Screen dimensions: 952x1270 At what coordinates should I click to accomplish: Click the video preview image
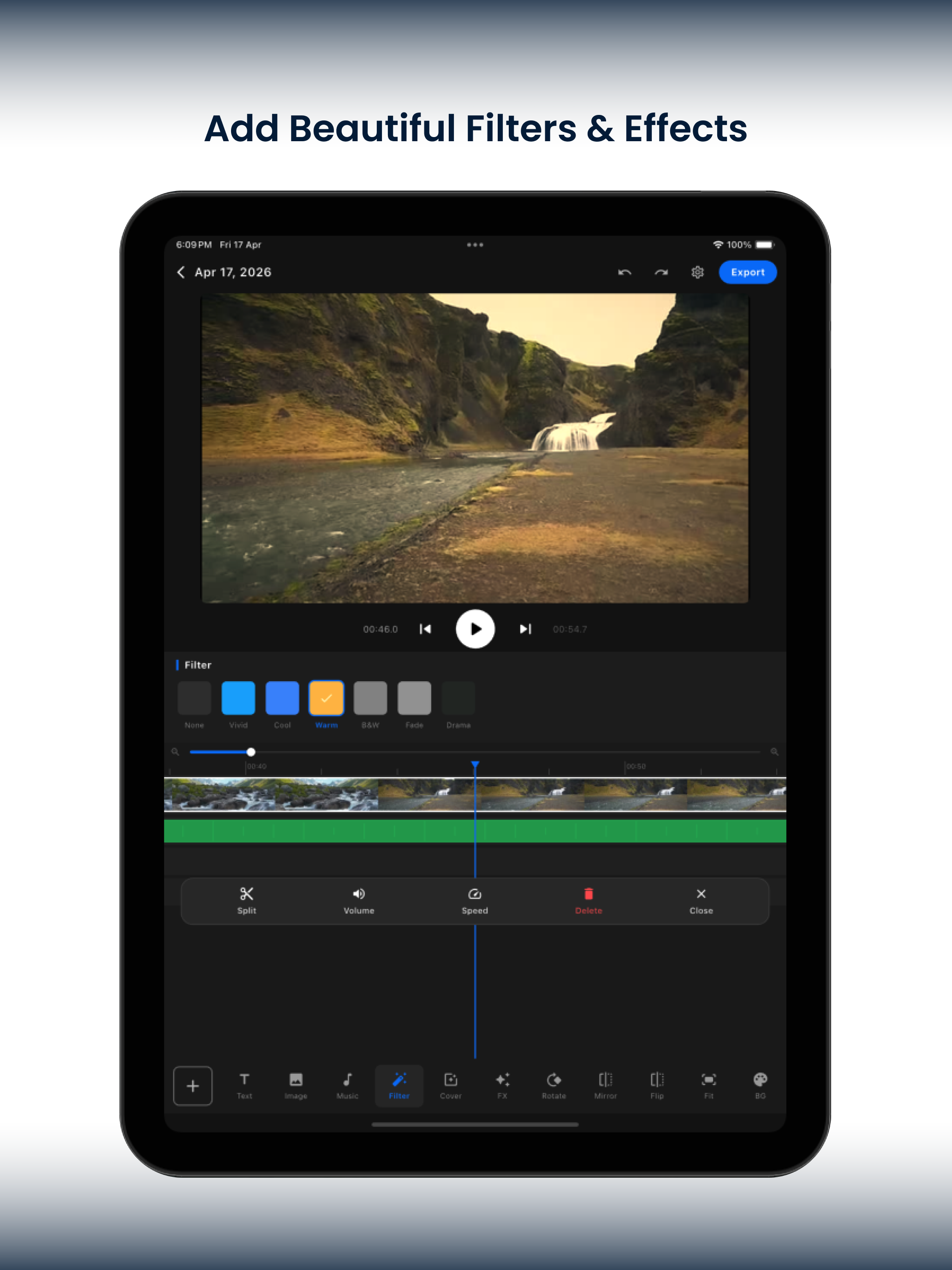pos(475,448)
